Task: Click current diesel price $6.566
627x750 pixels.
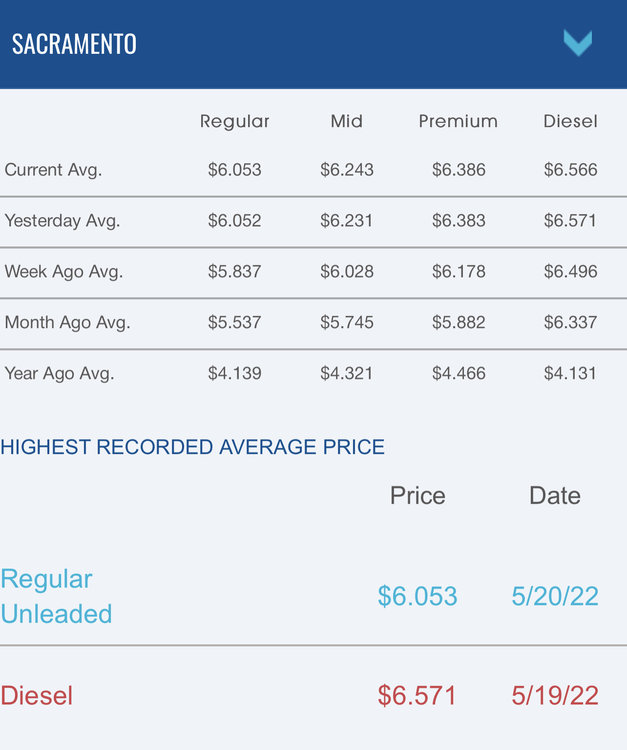Action: 570,170
